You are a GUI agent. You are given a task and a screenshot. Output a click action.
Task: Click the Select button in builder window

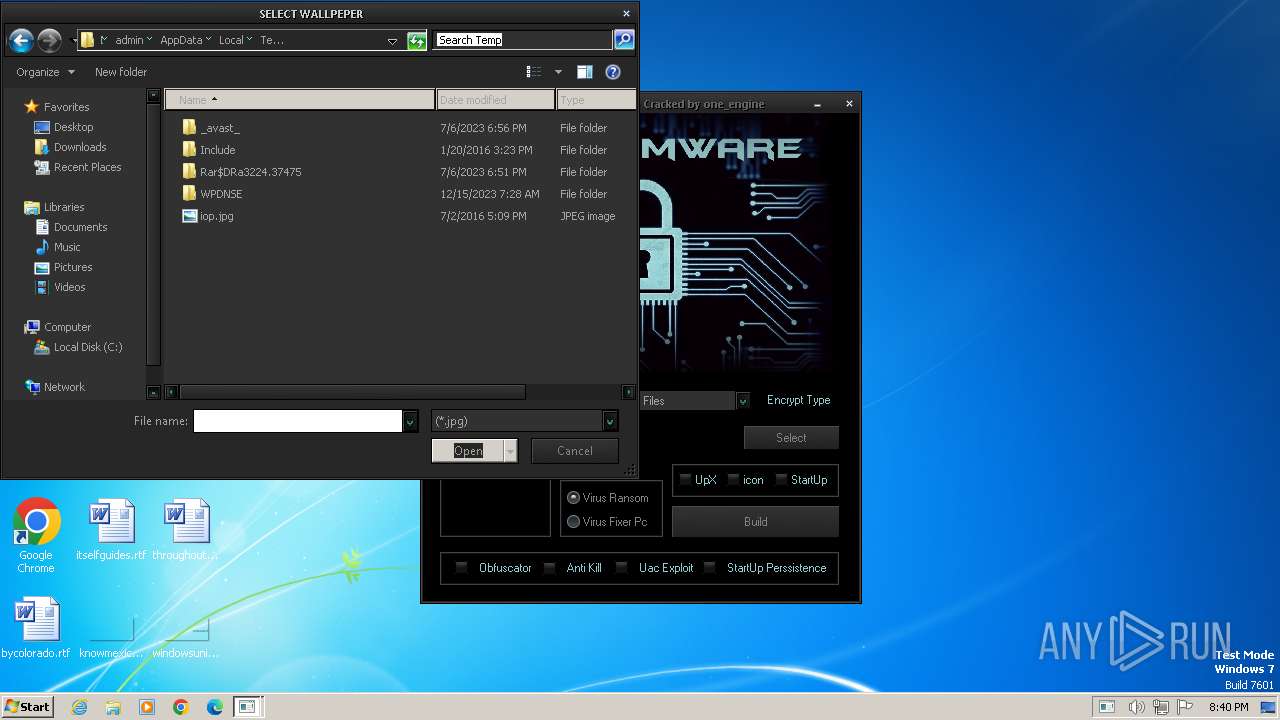click(791, 438)
